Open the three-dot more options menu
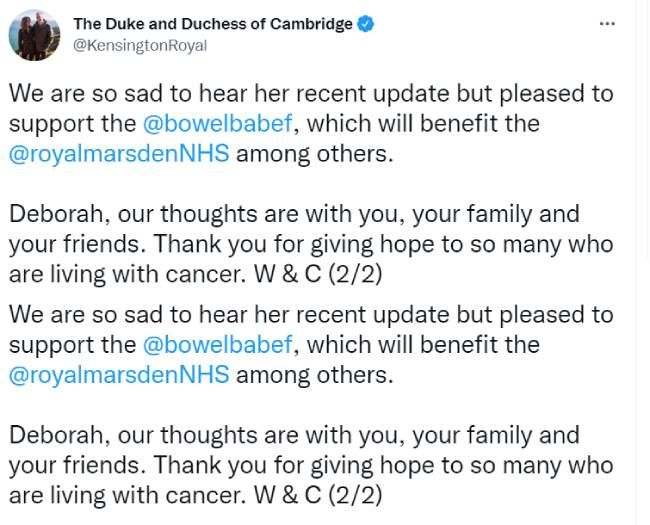Viewport: 650px width, 525px height. (607, 24)
